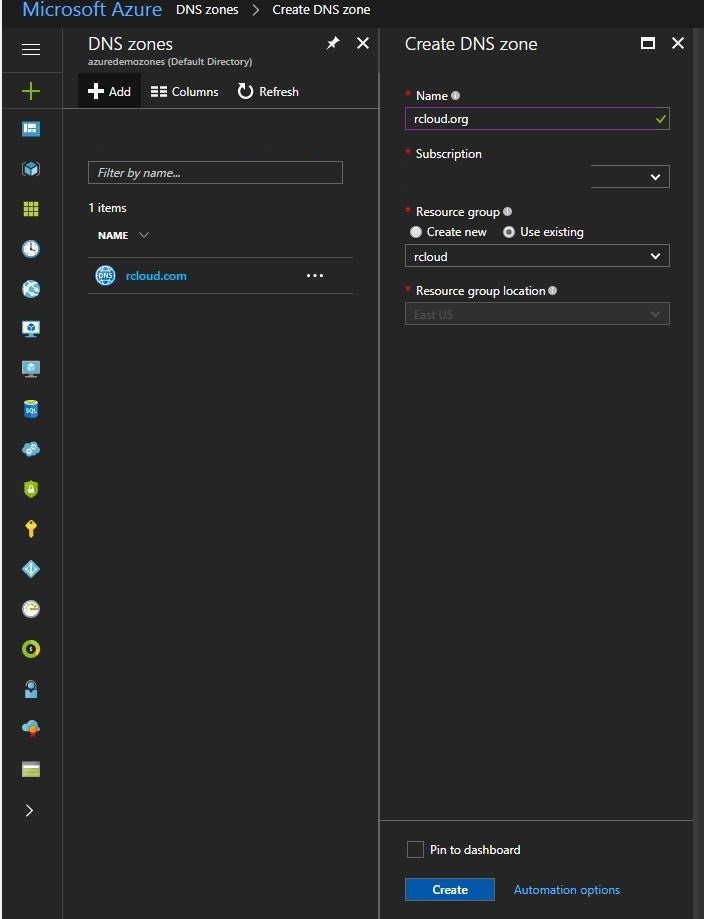Open the gauge Monitor sidebar icon
Image resolution: width=704 pixels, height=919 pixels.
[30, 609]
